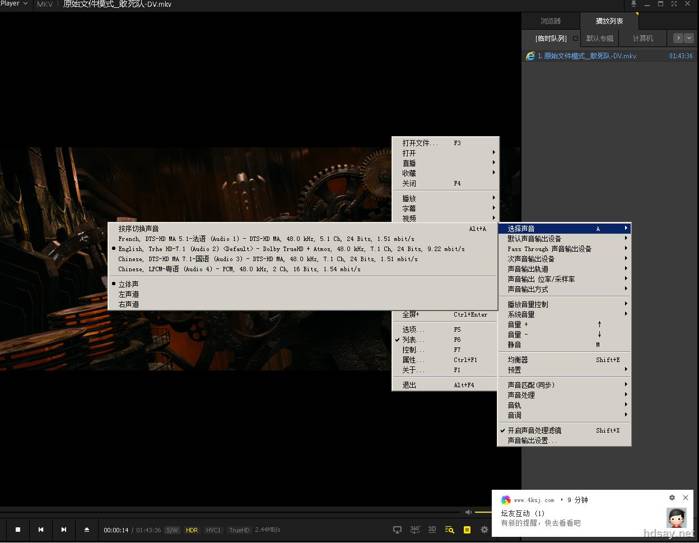Image resolution: width=699 pixels, height=543 pixels.
Task: Select the English TrueHD 7.1 Atmos audio track
Action: [x=302, y=249]
